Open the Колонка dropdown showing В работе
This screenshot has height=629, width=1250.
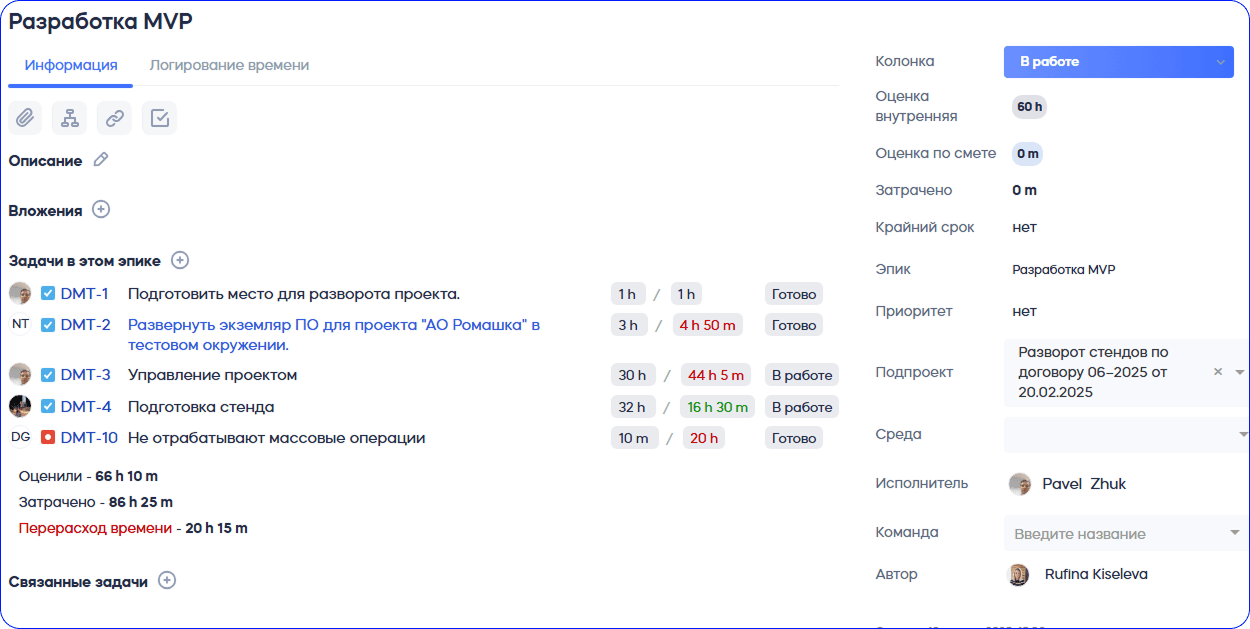[1118, 61]
